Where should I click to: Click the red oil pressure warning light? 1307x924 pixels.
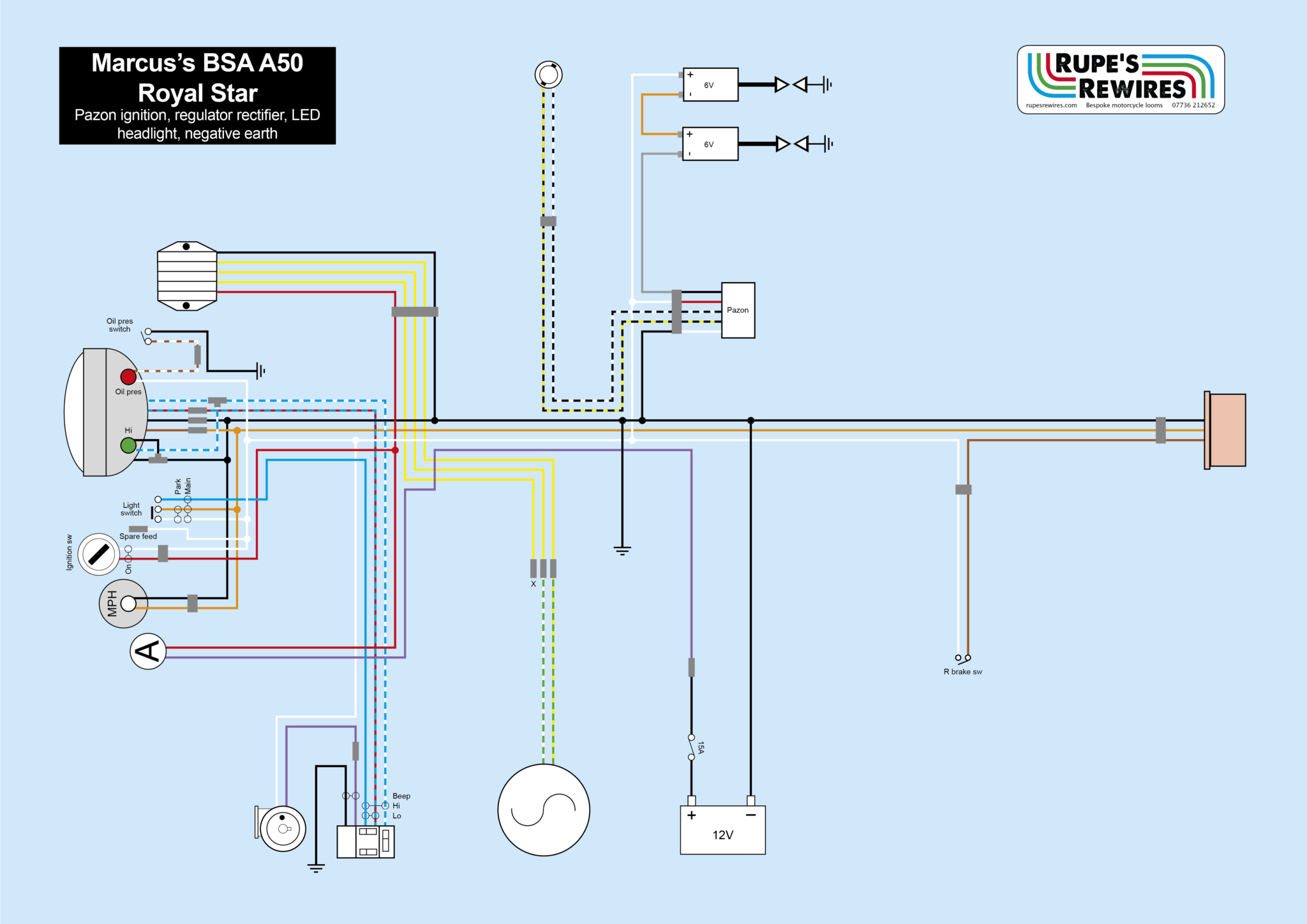coord(128,376)
